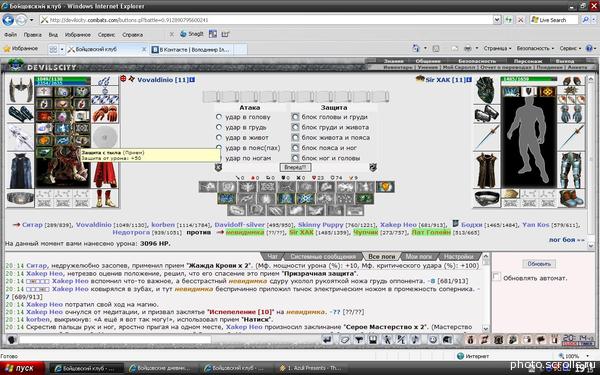Click the helmet equipment slot of Vovaldinio
Viewport: 600px width, 375px height.
coord(20,90)
